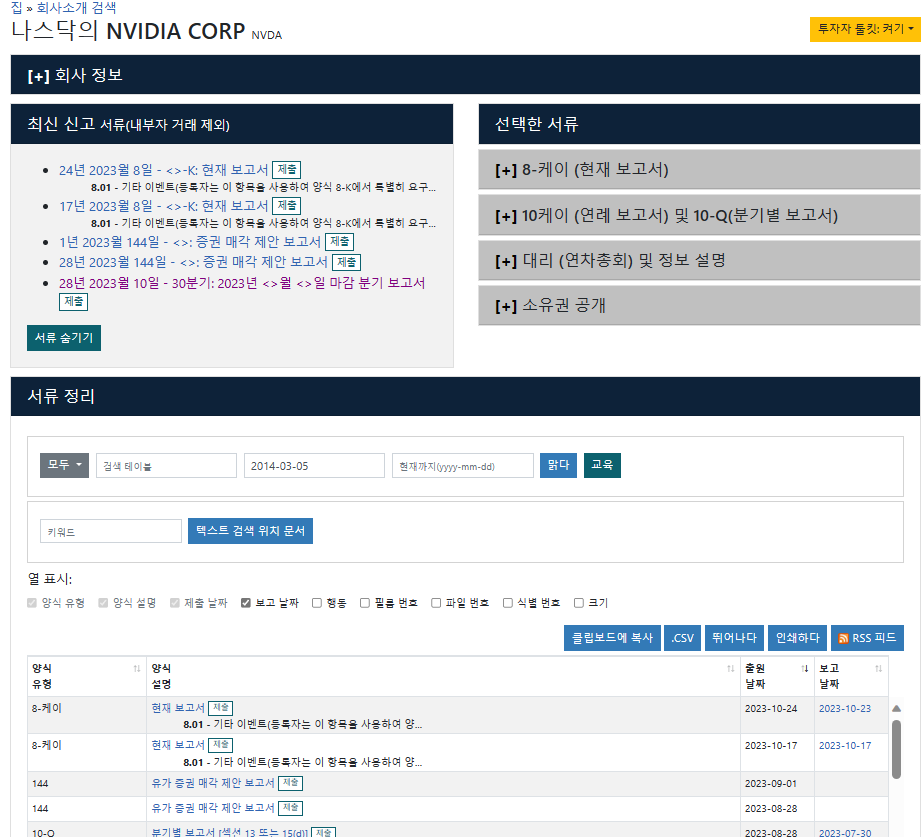The width and height of the screenshot is (923, 837).
Task: Click the .CSV export button
Action: click(683, 638)
